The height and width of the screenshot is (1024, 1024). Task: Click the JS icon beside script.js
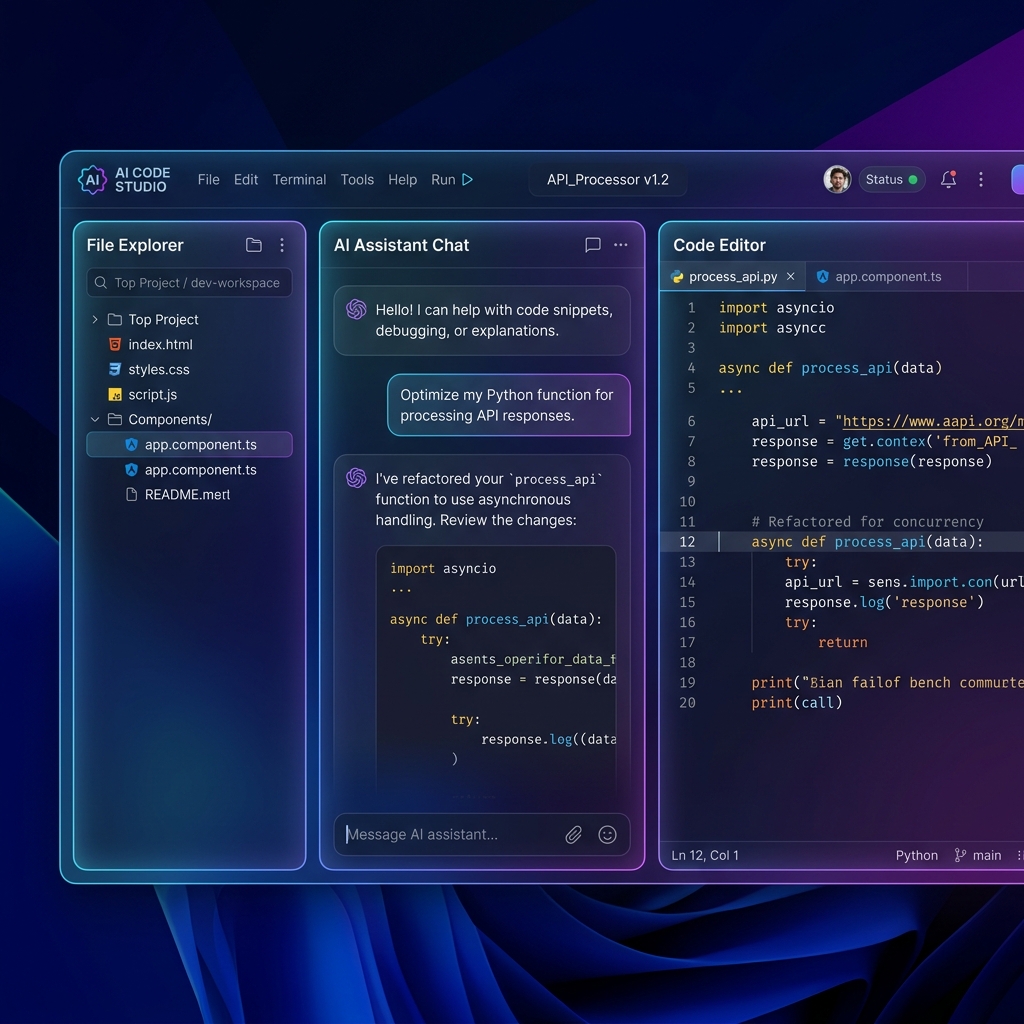tap(115, 395)
